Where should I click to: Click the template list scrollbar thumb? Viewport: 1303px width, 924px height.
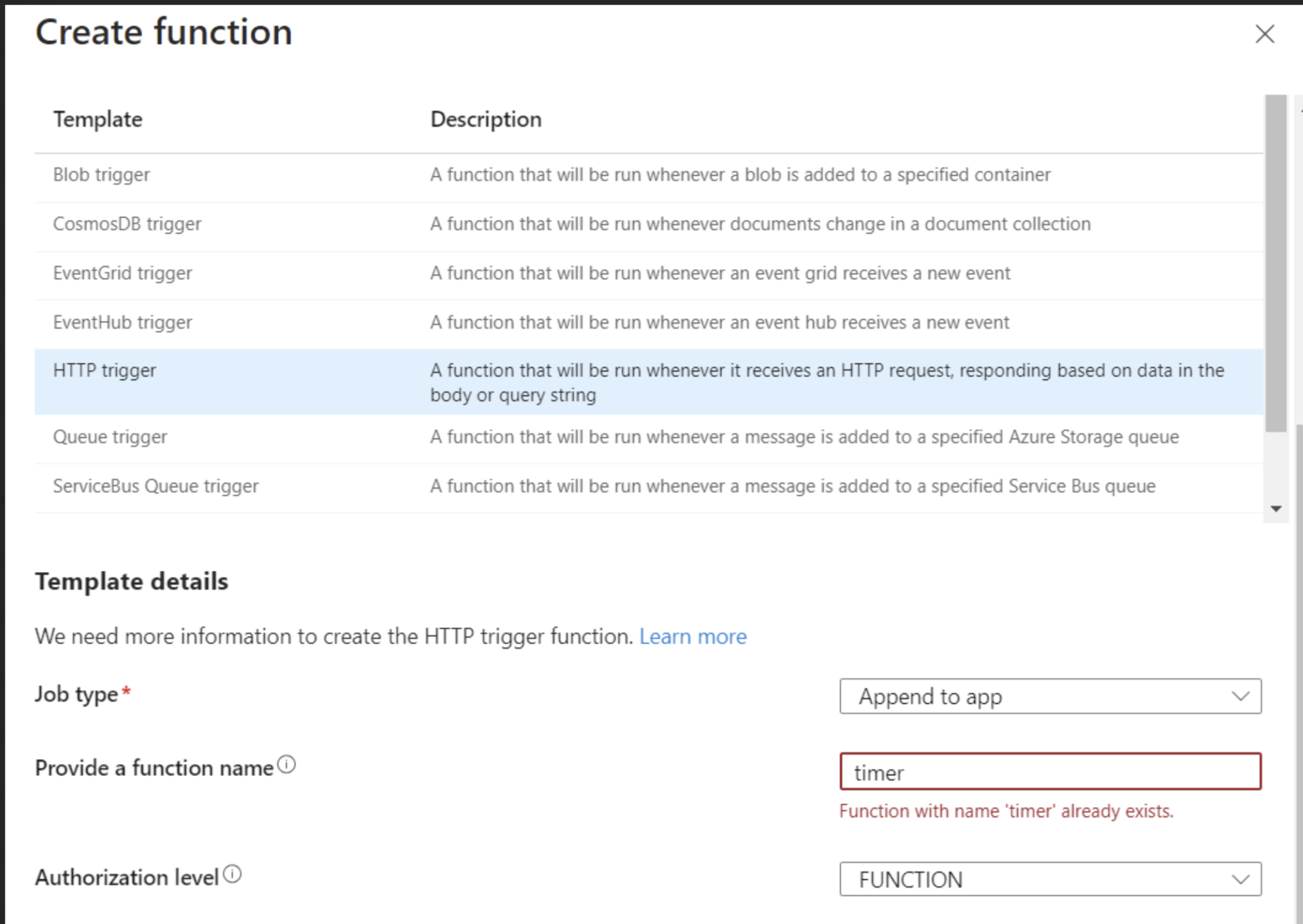click(x=1276, y=263)
